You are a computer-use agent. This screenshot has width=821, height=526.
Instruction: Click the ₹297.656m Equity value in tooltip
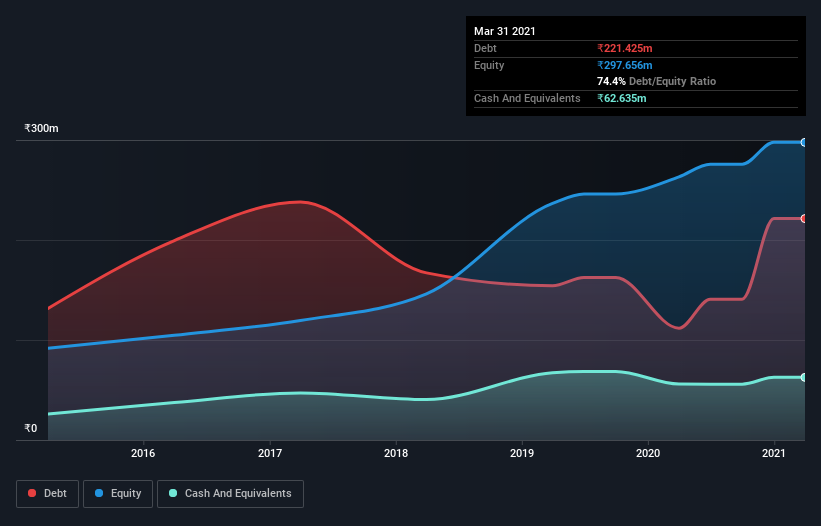click(x=625, y=65)
